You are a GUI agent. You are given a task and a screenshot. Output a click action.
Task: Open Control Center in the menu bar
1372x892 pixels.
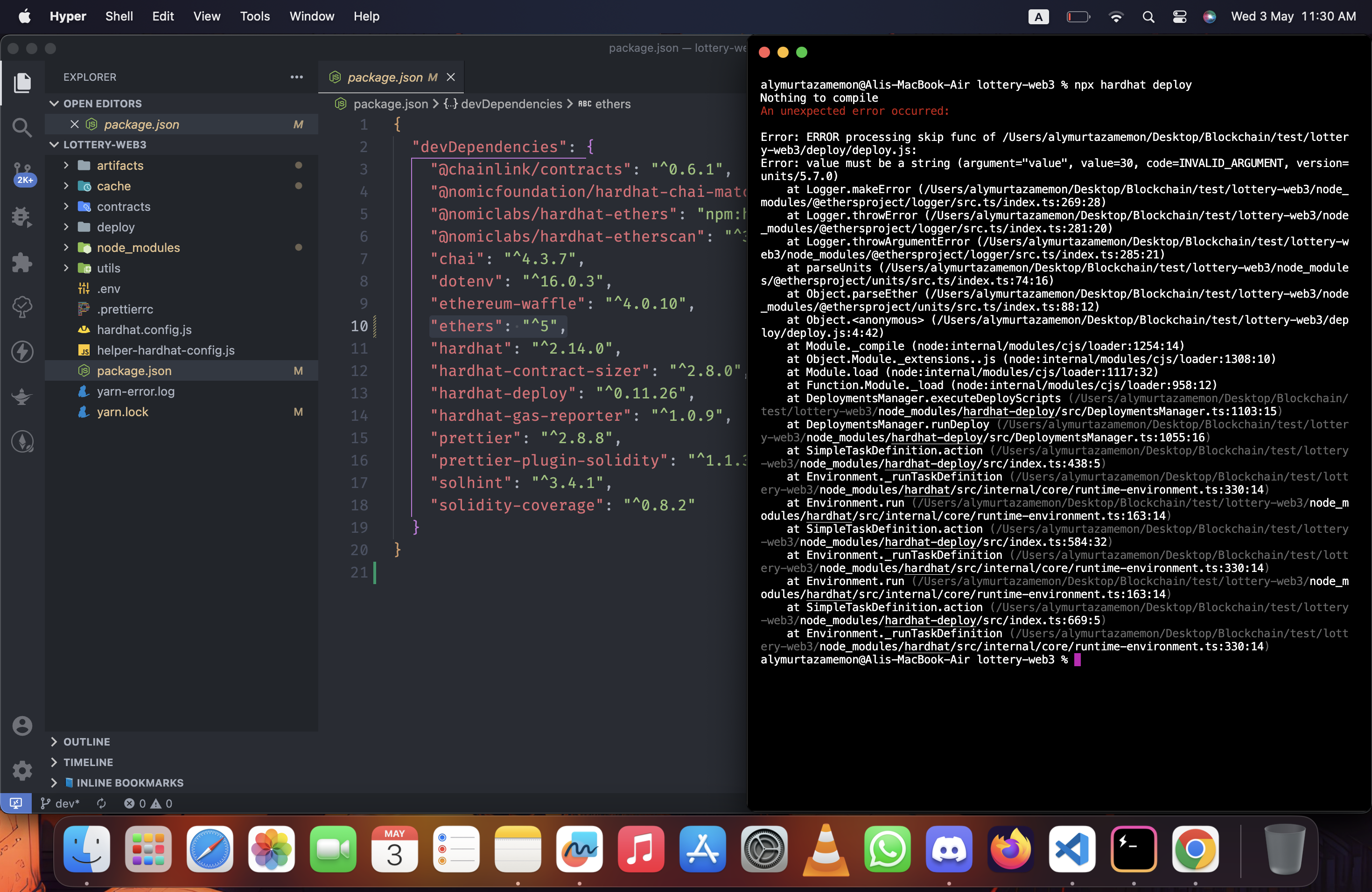click(x=1179, y=17)
